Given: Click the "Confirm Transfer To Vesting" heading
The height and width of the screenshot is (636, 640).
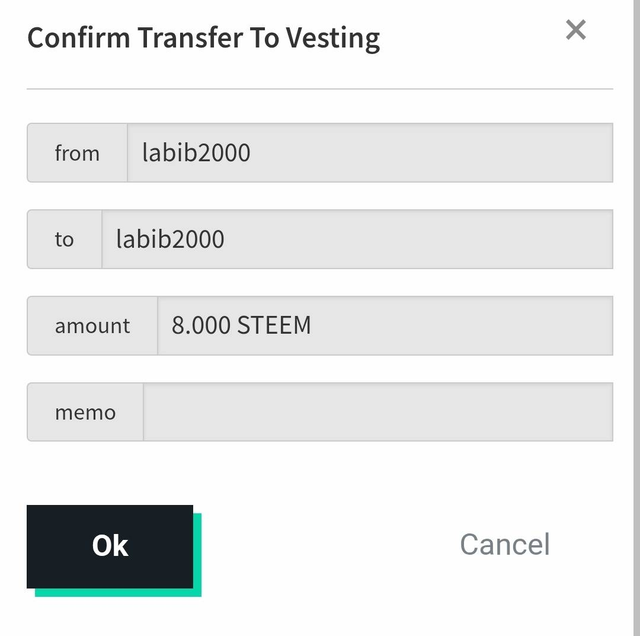Looking at the screenshot, I should point(203,39).
